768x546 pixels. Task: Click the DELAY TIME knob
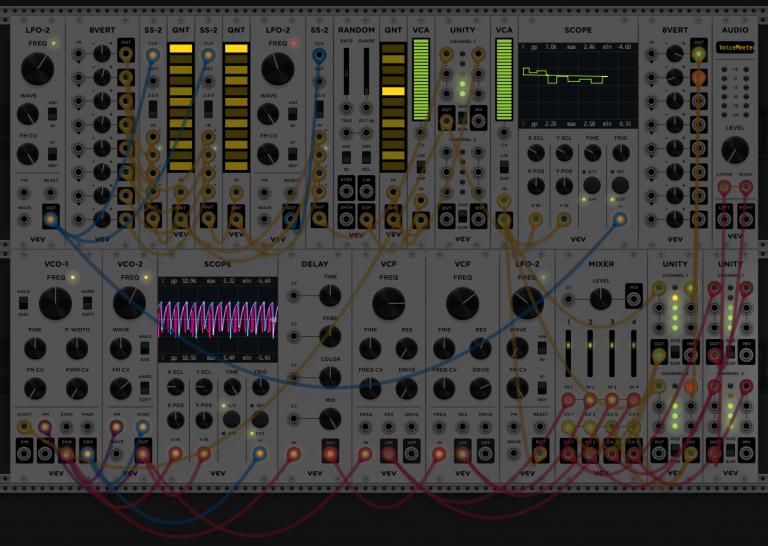(330, 295)
